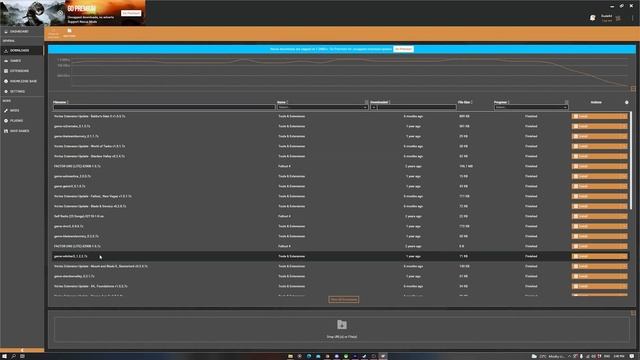The width and height of the screenshot is (640, 360).
Task: Open the Progress filter dropdown
Action: pyautogui.click(x=531, y=107)
